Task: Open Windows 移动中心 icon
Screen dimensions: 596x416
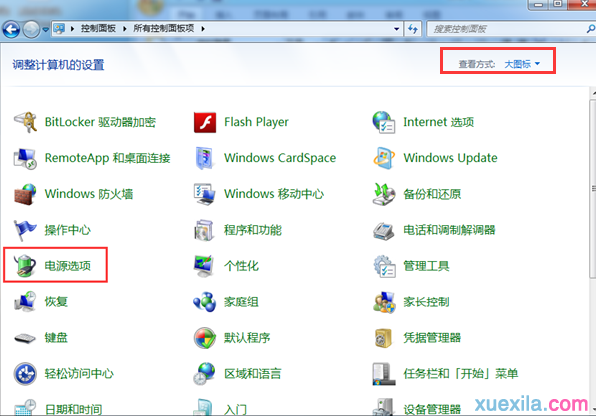Action: 205,194
